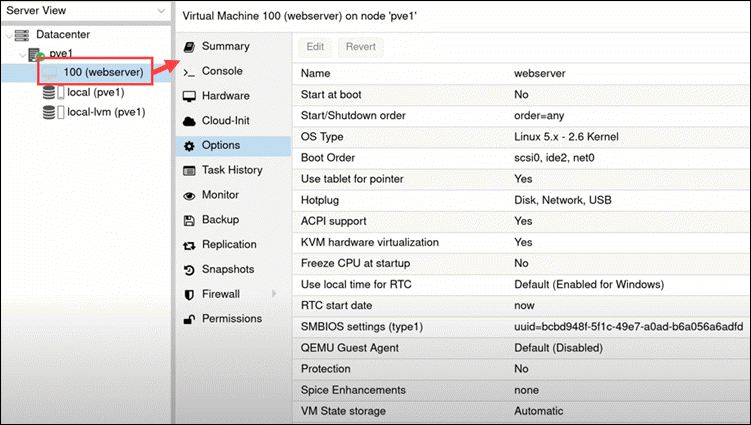
Task: Open the Task History tab label
Action: pos(232,170)
